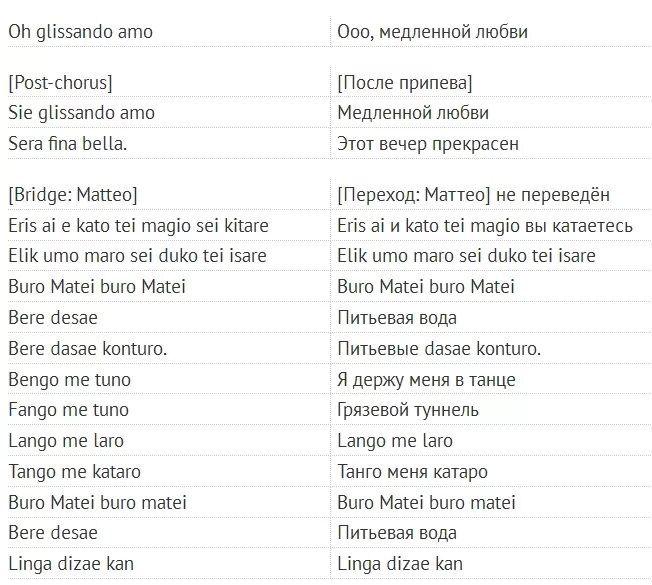Click '[Переход: Маттео] не переведён' label
The height and width of the screenshot is (585, 652).
pos(473,194)
